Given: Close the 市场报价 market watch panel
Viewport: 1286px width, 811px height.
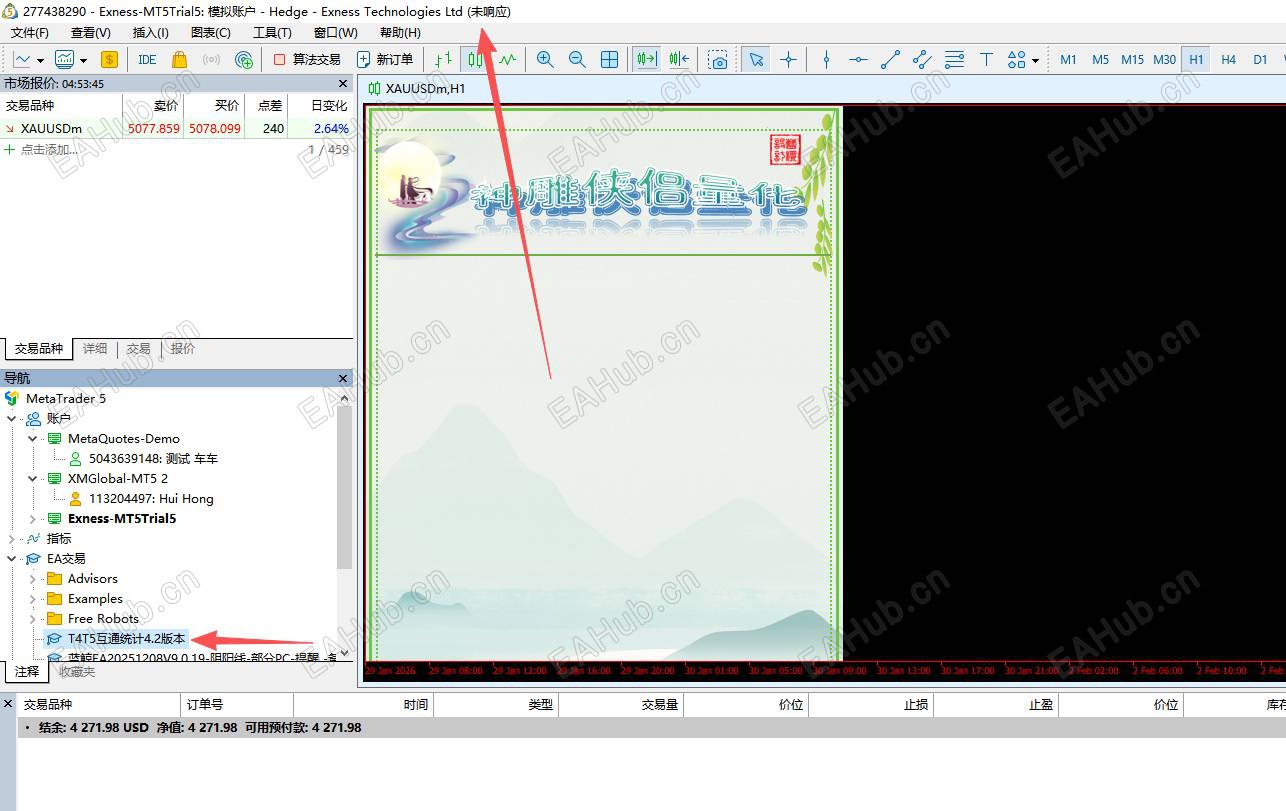Looking at the screenshot, I should pyautogui.click(x=343, y=84).
